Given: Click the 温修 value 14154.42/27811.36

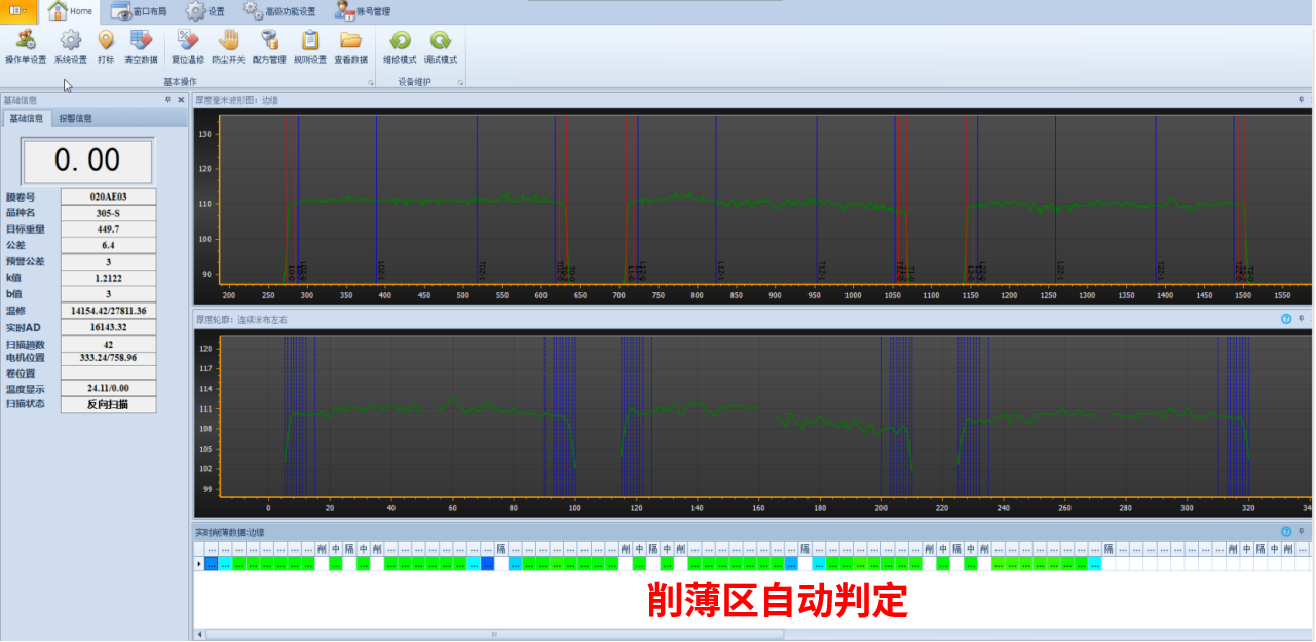Looking at the screenshot, I should [108, 311].
